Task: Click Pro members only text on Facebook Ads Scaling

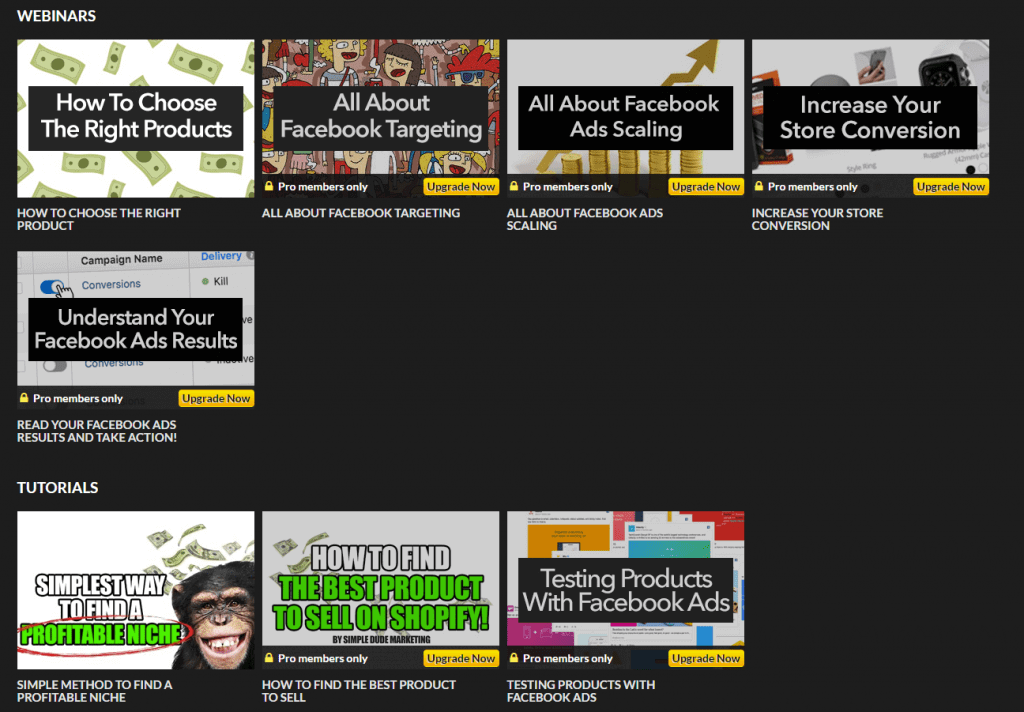Action: coord(568,187)
